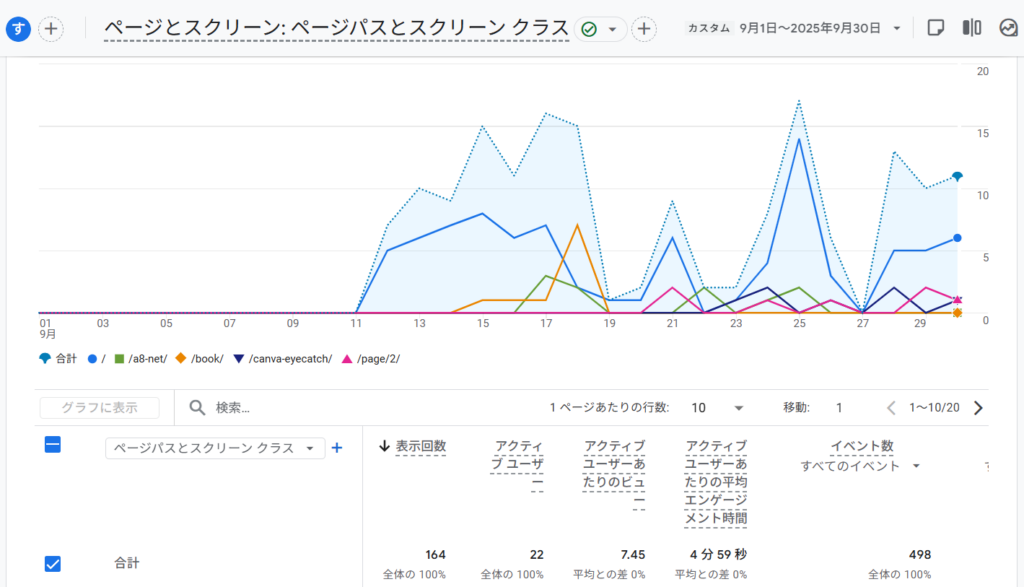
Task: Click the /book/ orange legend marker
Action: pyautogui.click(x=181, y=358)
